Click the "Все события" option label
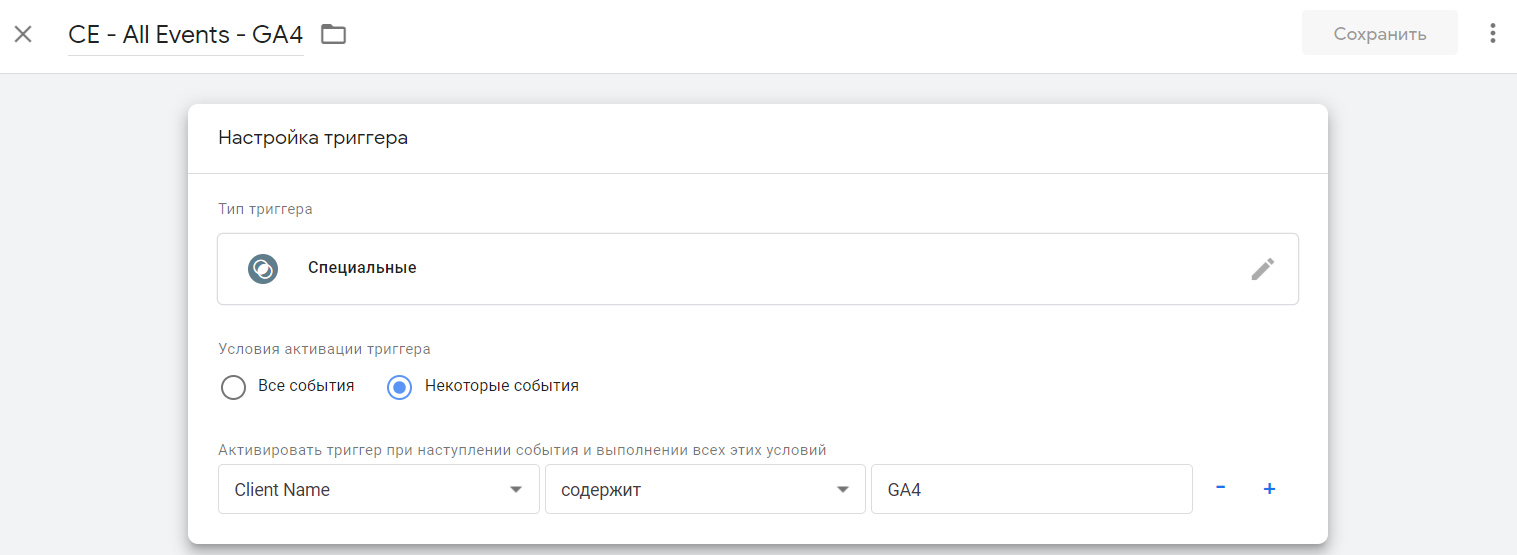The image size is (1517, 555). [306, 386]
